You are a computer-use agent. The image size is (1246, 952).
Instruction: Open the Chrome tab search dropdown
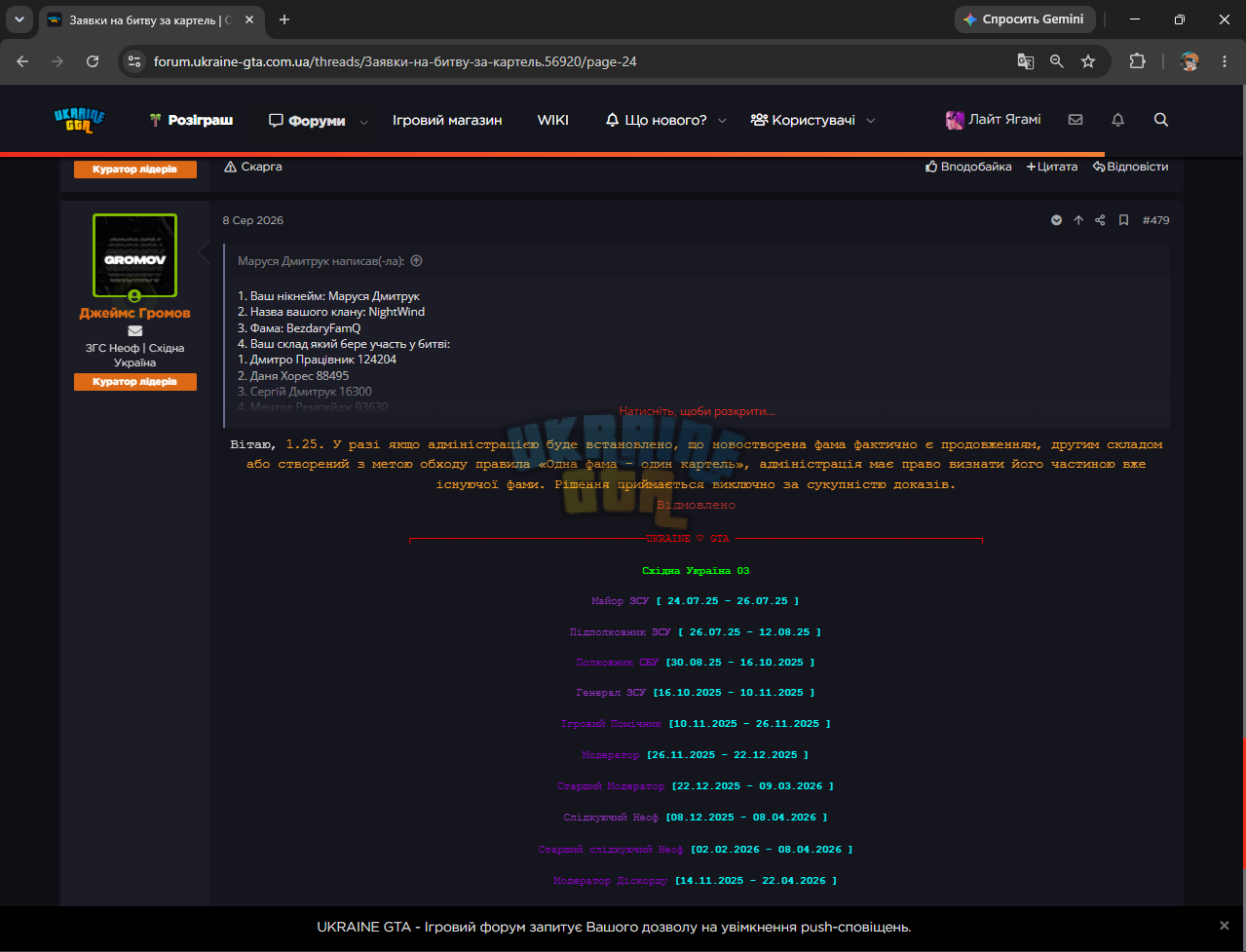pos(19,19)
